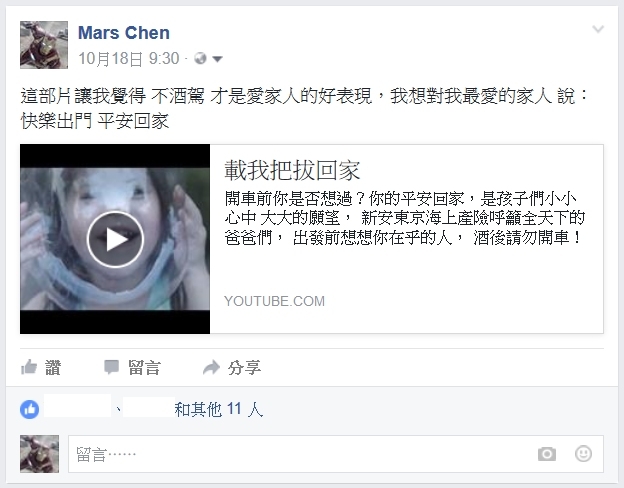Open the emoji smiley picker
The image size is (624, 488).
click(x=583, y=454)
